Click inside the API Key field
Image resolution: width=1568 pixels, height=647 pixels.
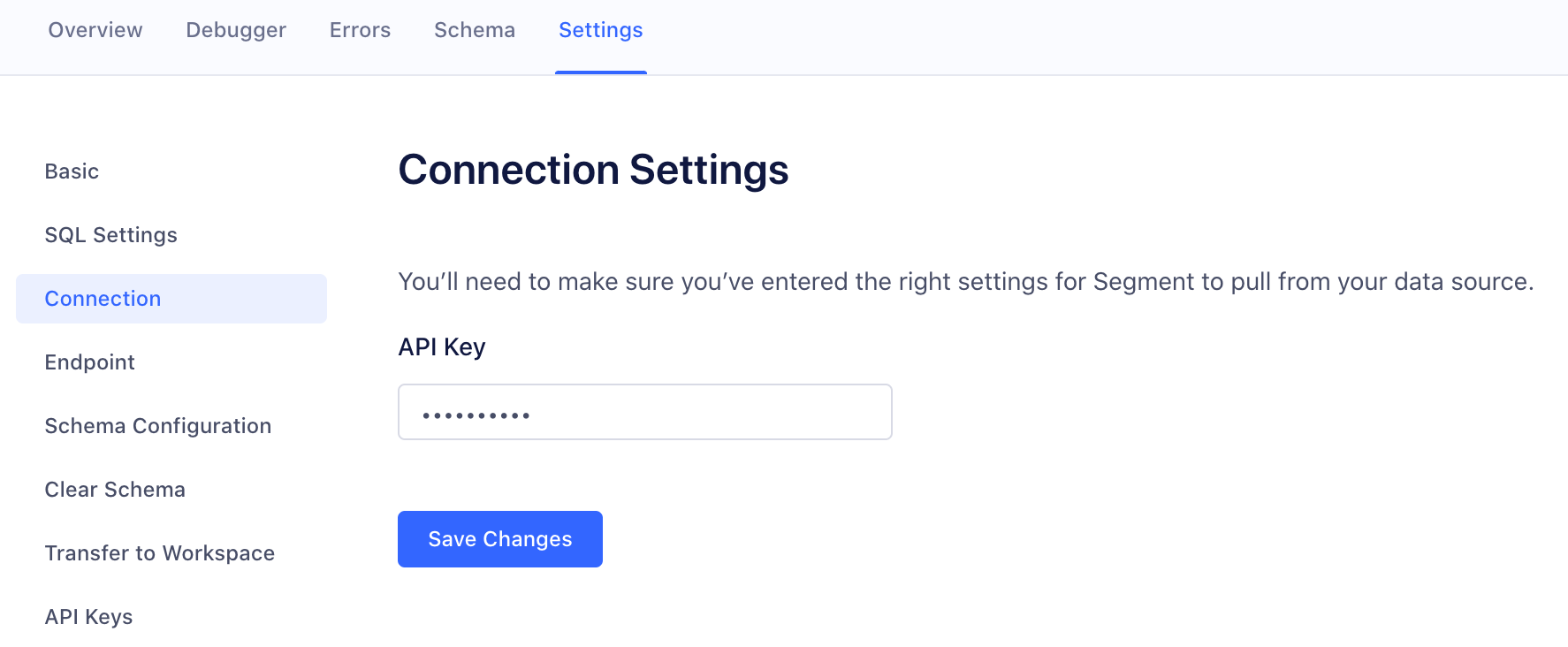(644, 411)
